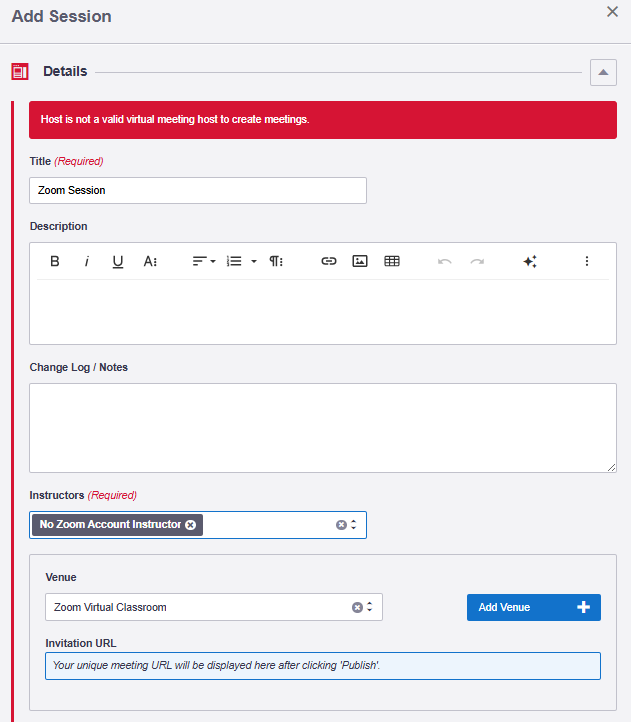
Task: Click the 'Venue' label
Action: pos(61,577)
